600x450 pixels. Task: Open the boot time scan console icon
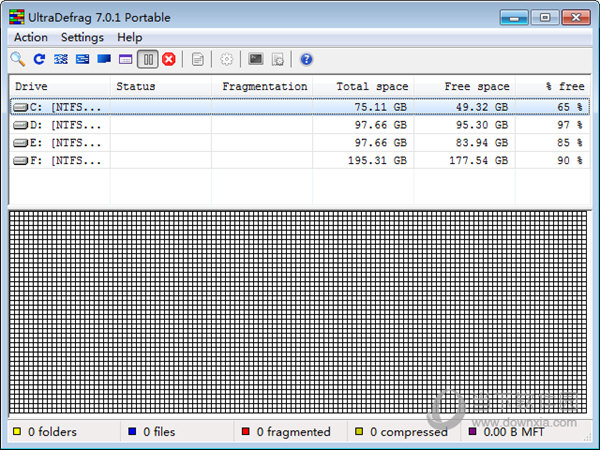click(256, 59)
